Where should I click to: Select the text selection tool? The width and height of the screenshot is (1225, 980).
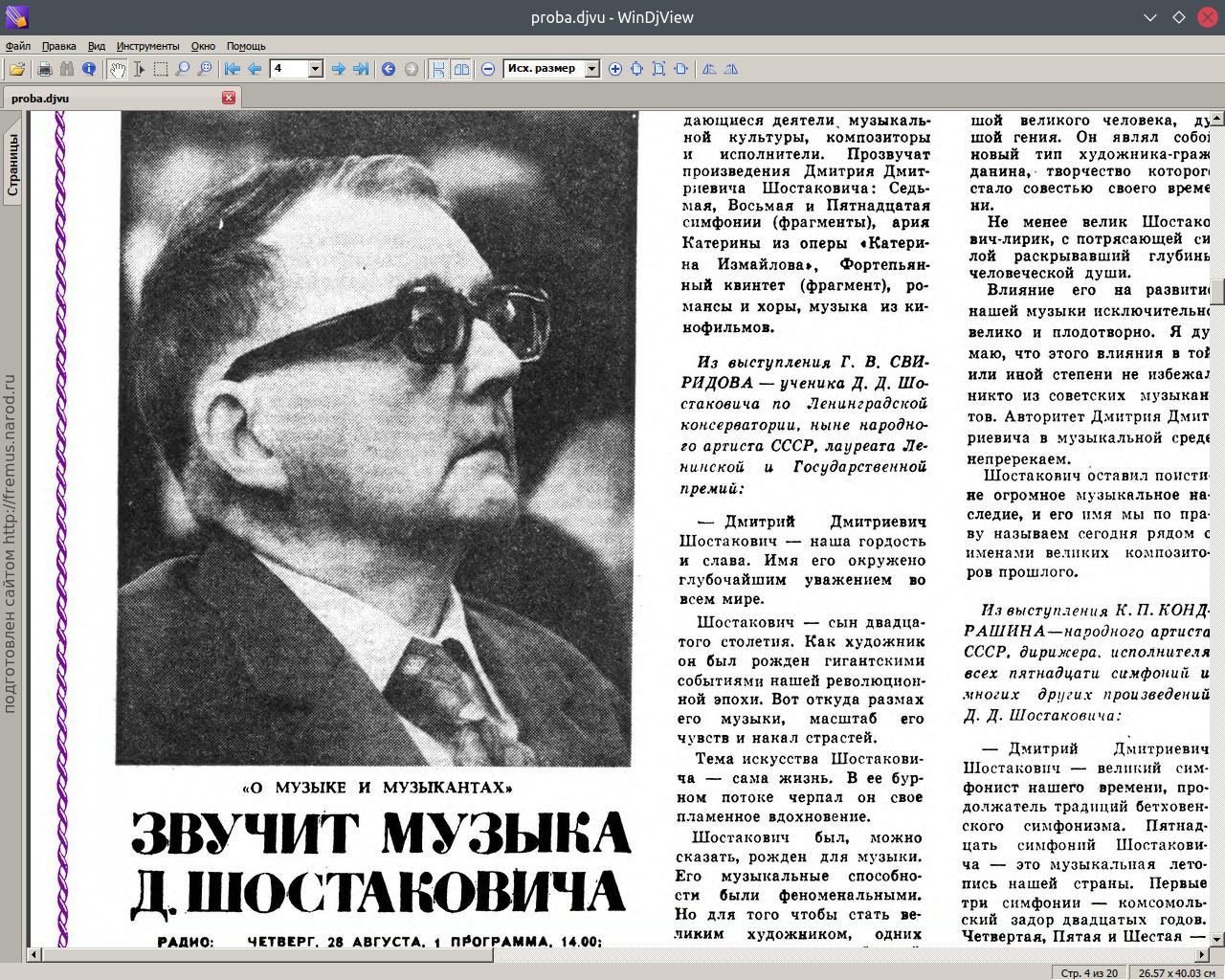pyautogui.click(x=139, y=69)
